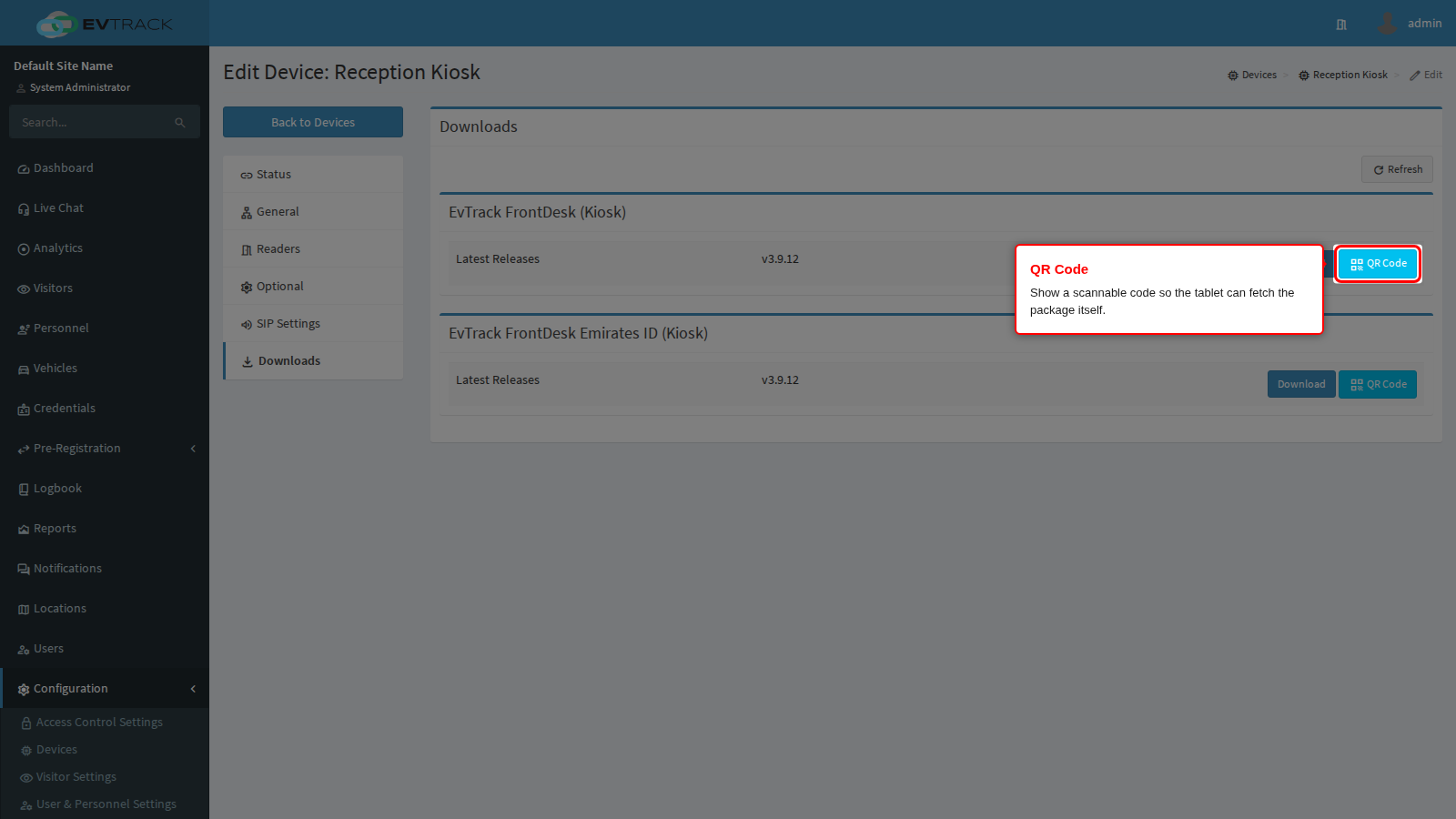Click the Analytics icon in the sidebar
Screen dimensions: 1456x819
point(24,249)
